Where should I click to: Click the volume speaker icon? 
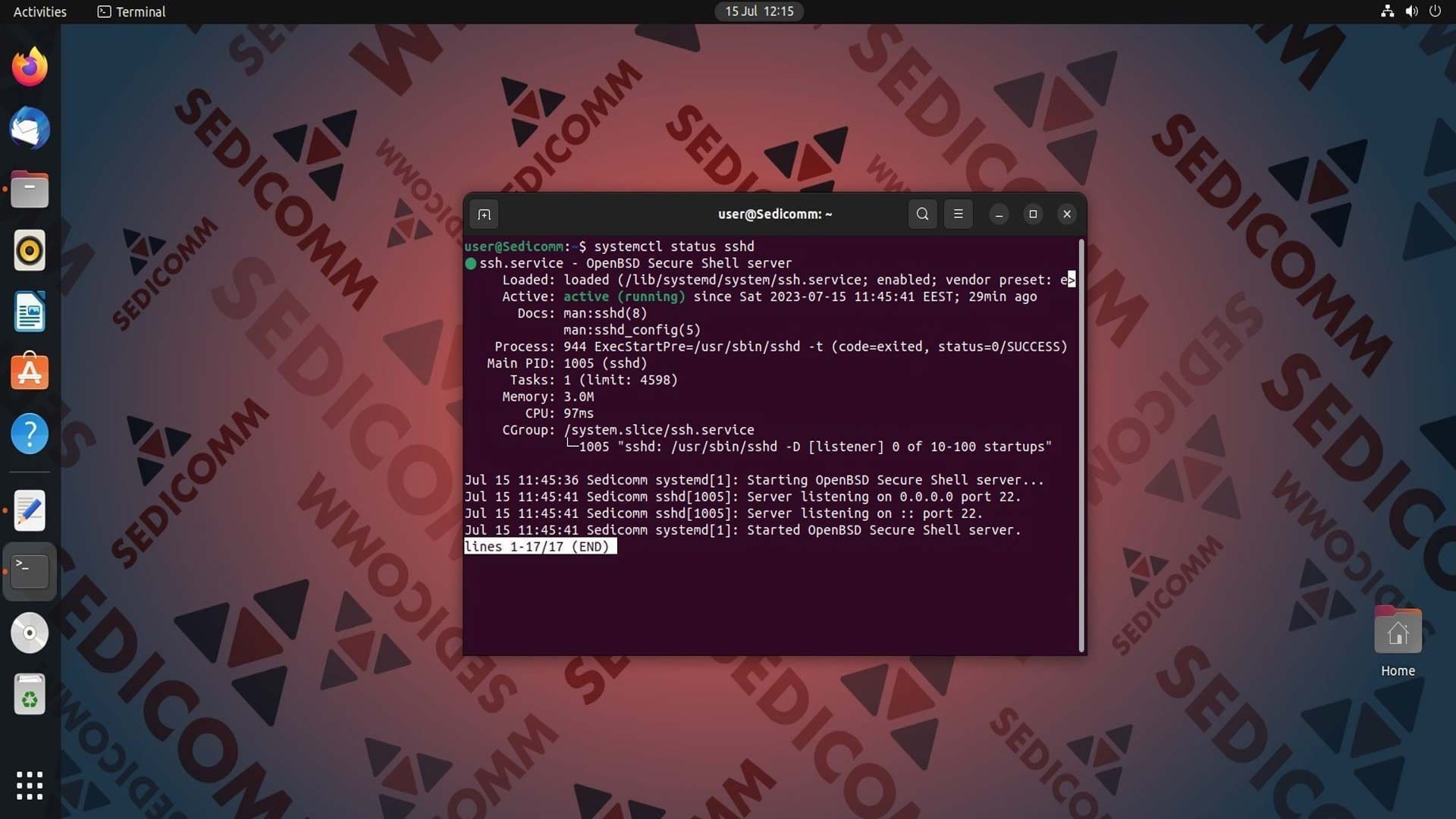pos(1411,11)
